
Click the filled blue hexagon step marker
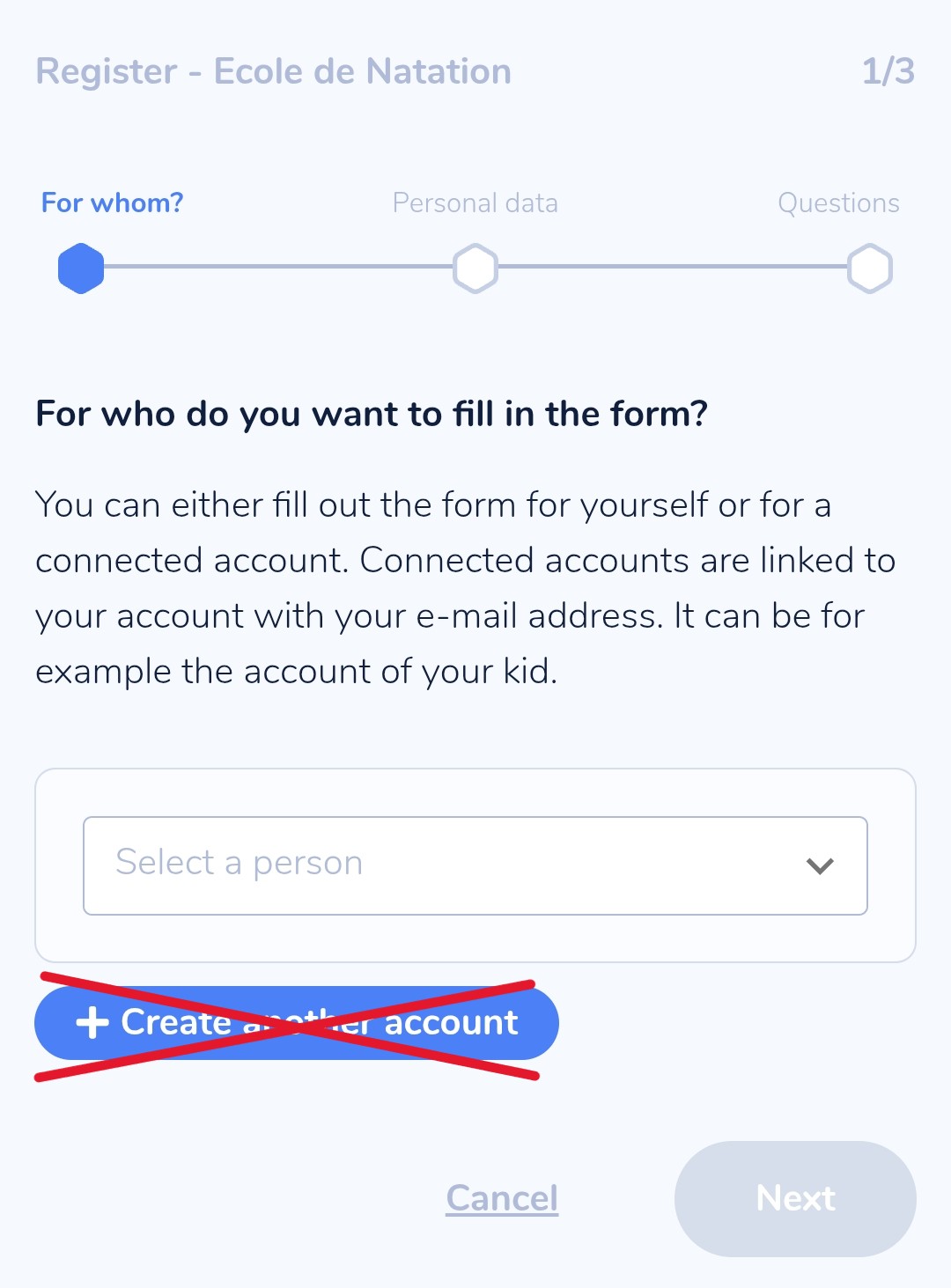click(81, 268)
